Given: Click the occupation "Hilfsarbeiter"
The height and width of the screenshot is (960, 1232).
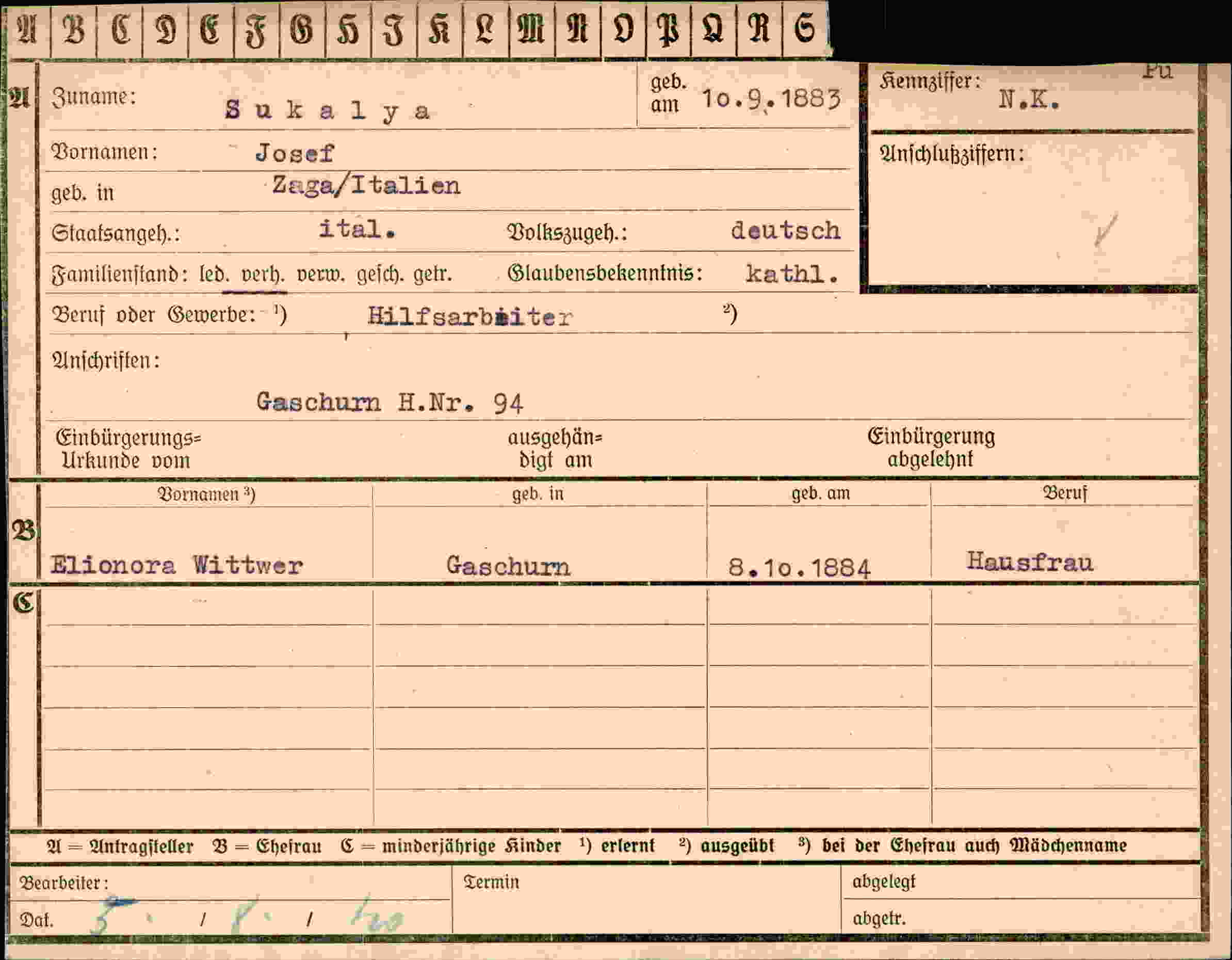Looking at the screenshot, I should [x=470, y=316].
